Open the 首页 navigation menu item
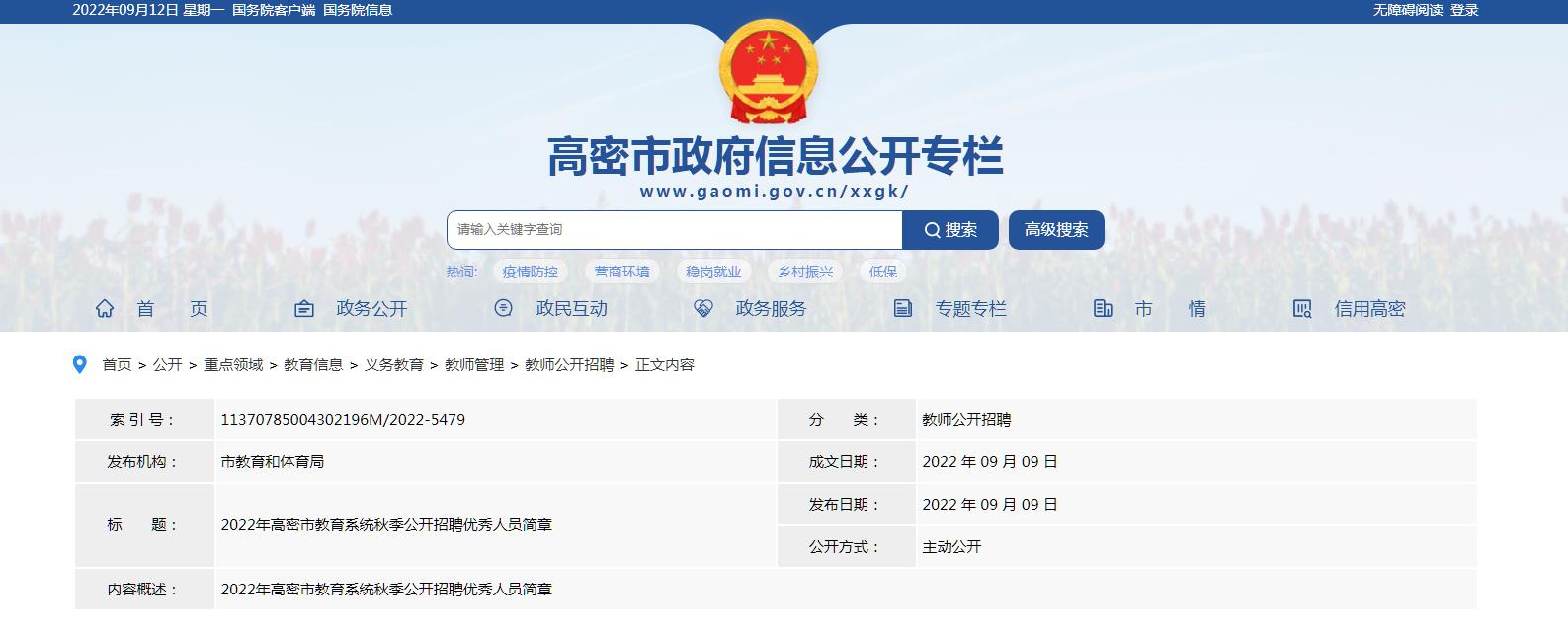Viewport: 1568px width, 632px height. pos(172,309)
